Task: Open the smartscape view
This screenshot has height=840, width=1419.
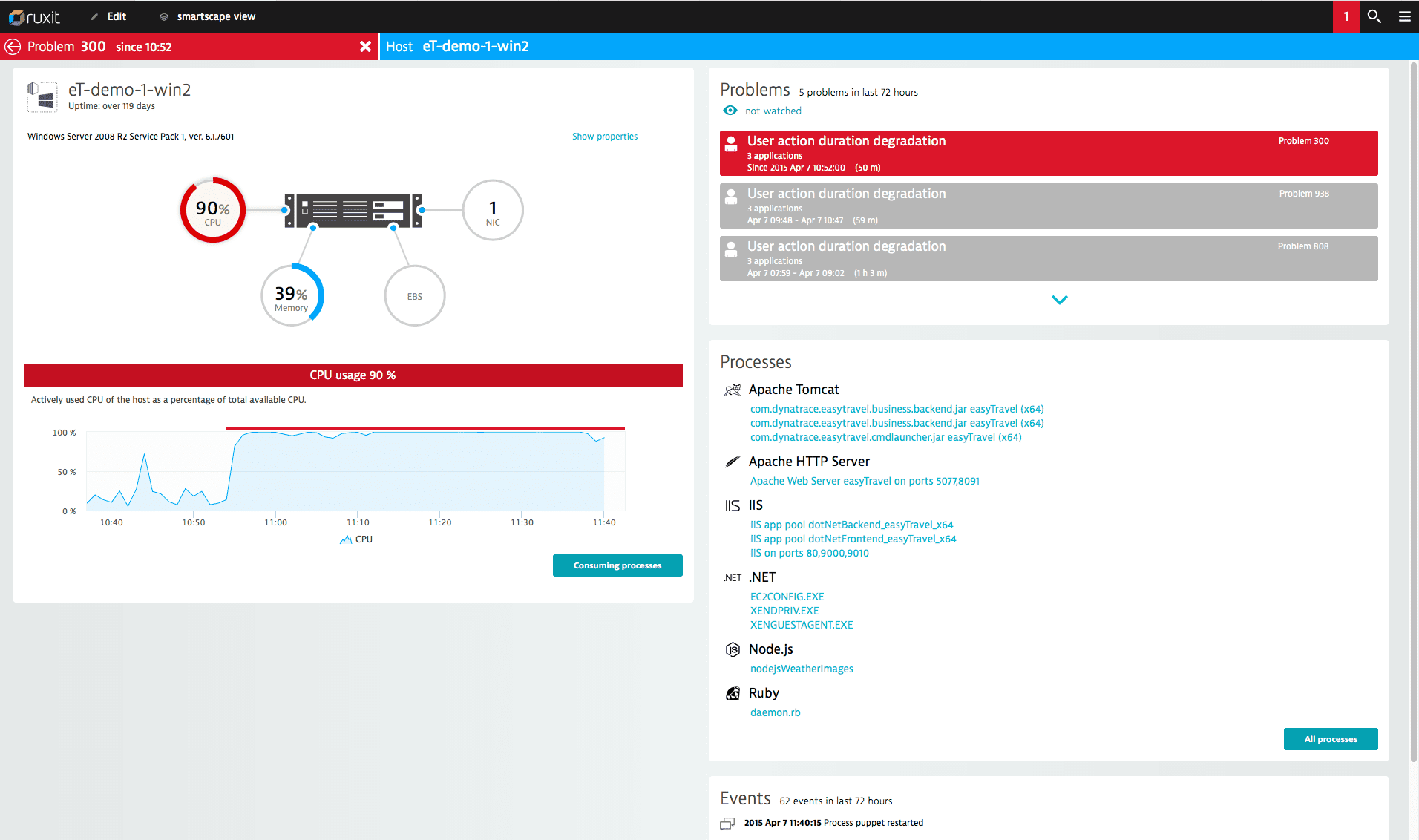Action: point(208,16)
